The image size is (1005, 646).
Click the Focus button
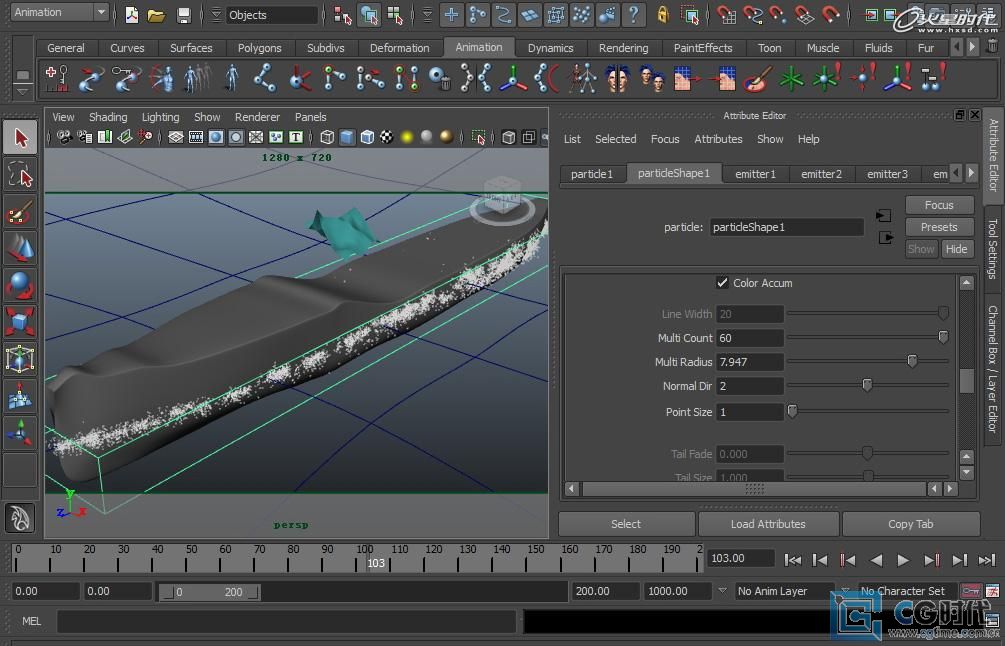(939, 205)
